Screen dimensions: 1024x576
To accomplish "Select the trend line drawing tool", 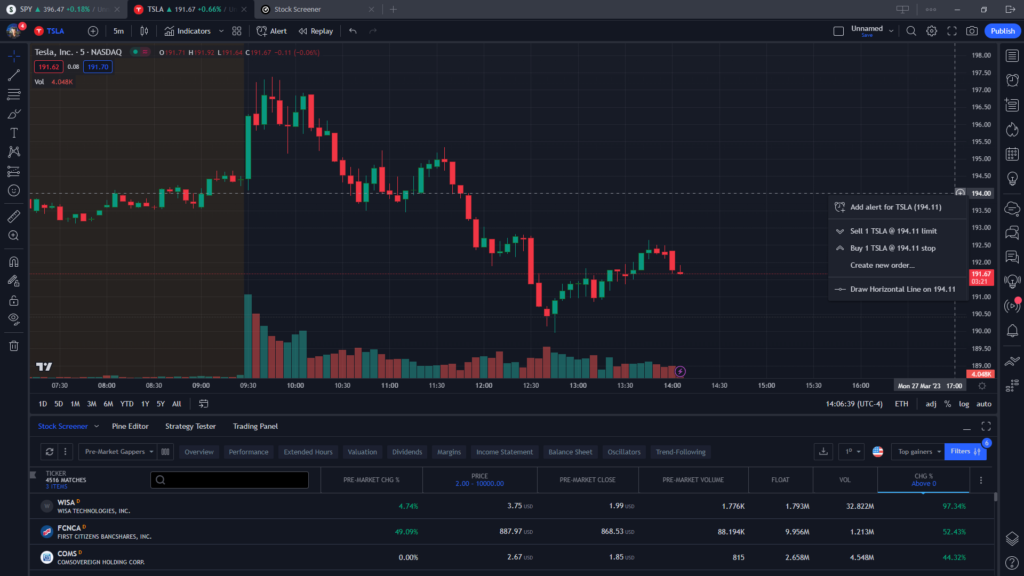I will coord(14,75).
